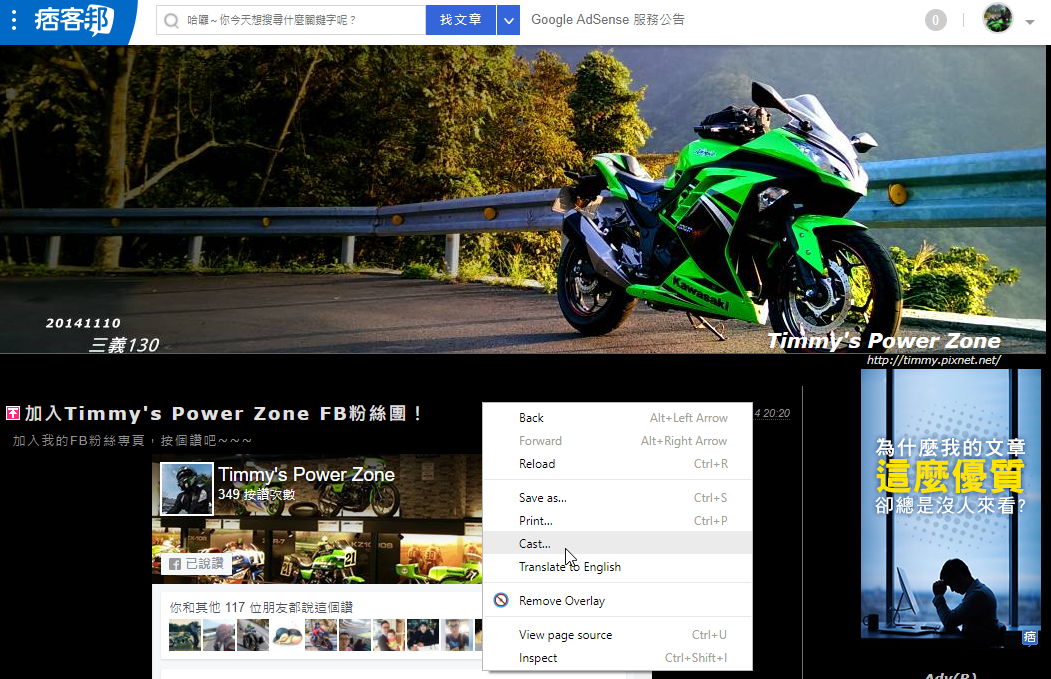Choose View page source
This screenshot has height=679, width=1051.
pyautogui.click(x=617, y=635)
